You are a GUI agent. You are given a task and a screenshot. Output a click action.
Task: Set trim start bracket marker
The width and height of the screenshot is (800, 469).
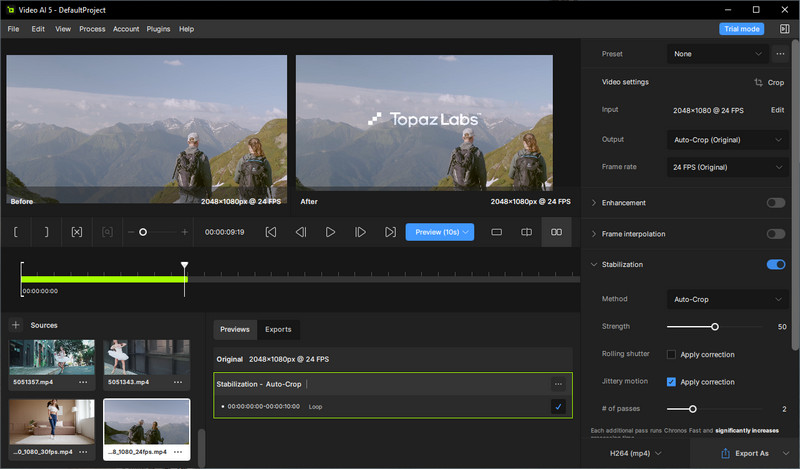pyautogui.click(x=16, y=232)
